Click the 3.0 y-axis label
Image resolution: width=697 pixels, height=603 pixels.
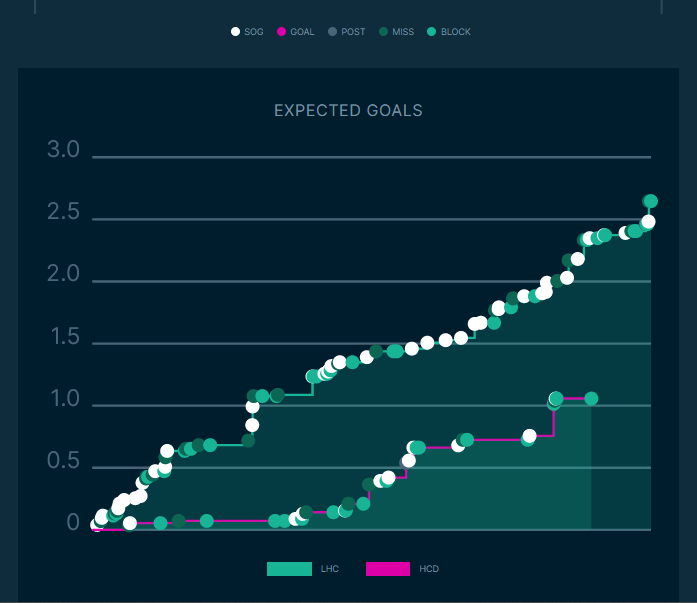(63, 150)
